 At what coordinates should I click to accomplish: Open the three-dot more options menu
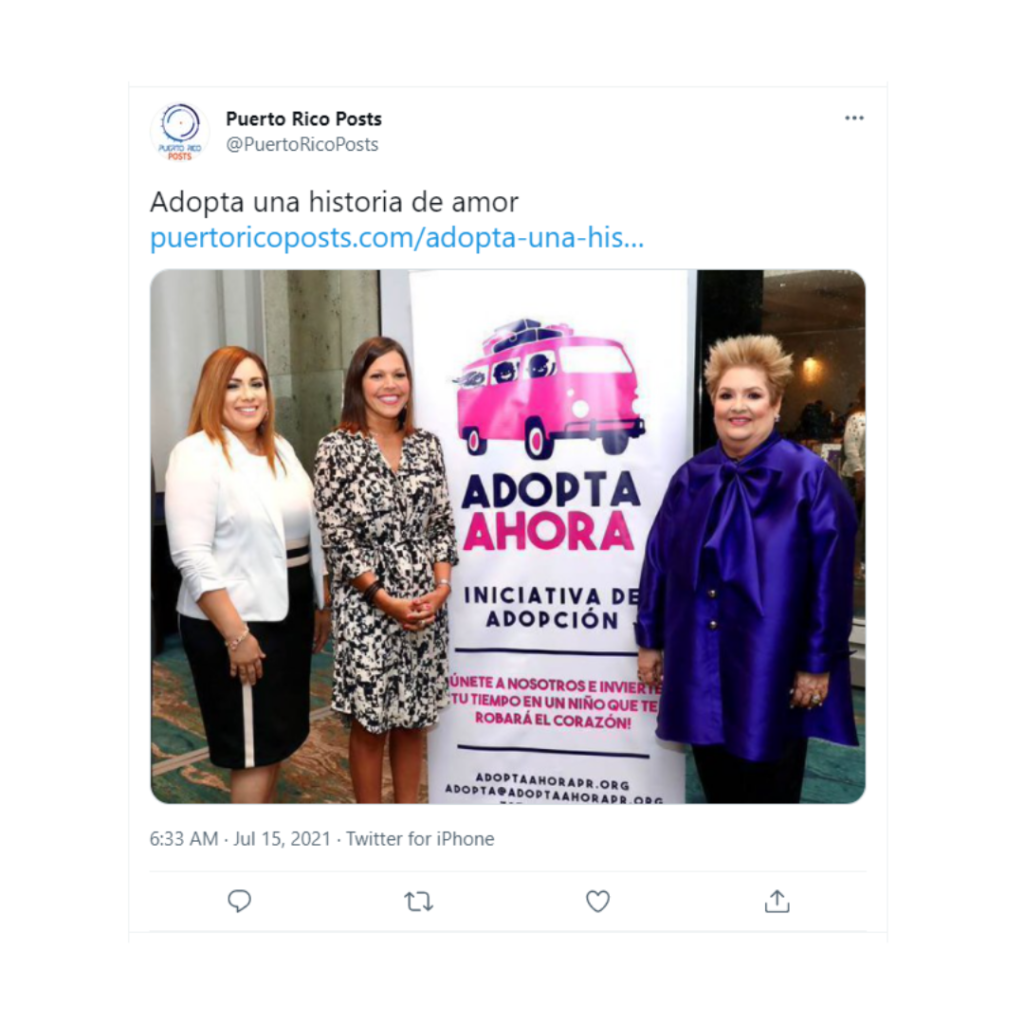click(854, 118)
